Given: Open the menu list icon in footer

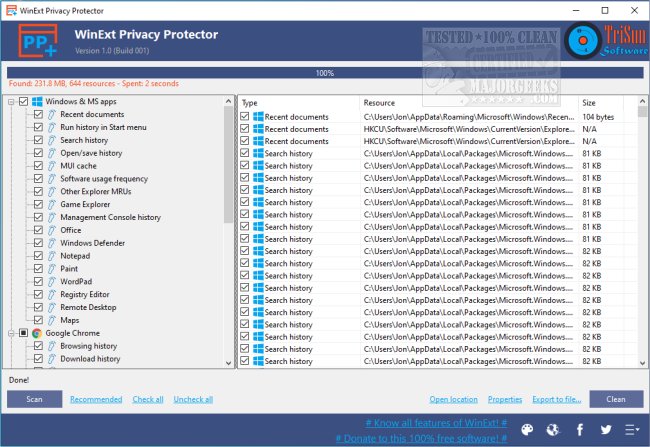Looking at the screenshot, I should 632,430.
